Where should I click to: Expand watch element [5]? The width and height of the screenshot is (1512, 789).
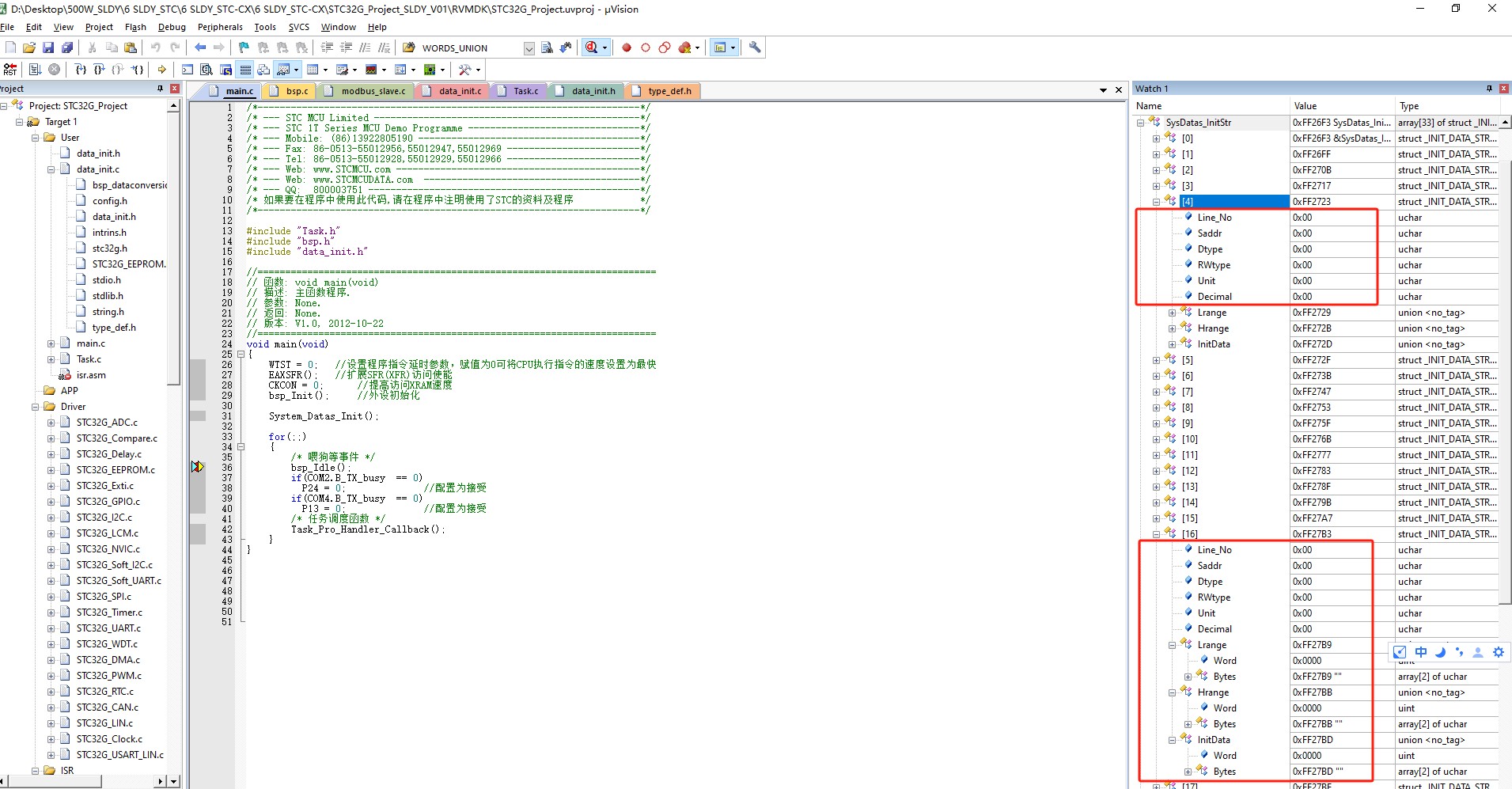1156,360
